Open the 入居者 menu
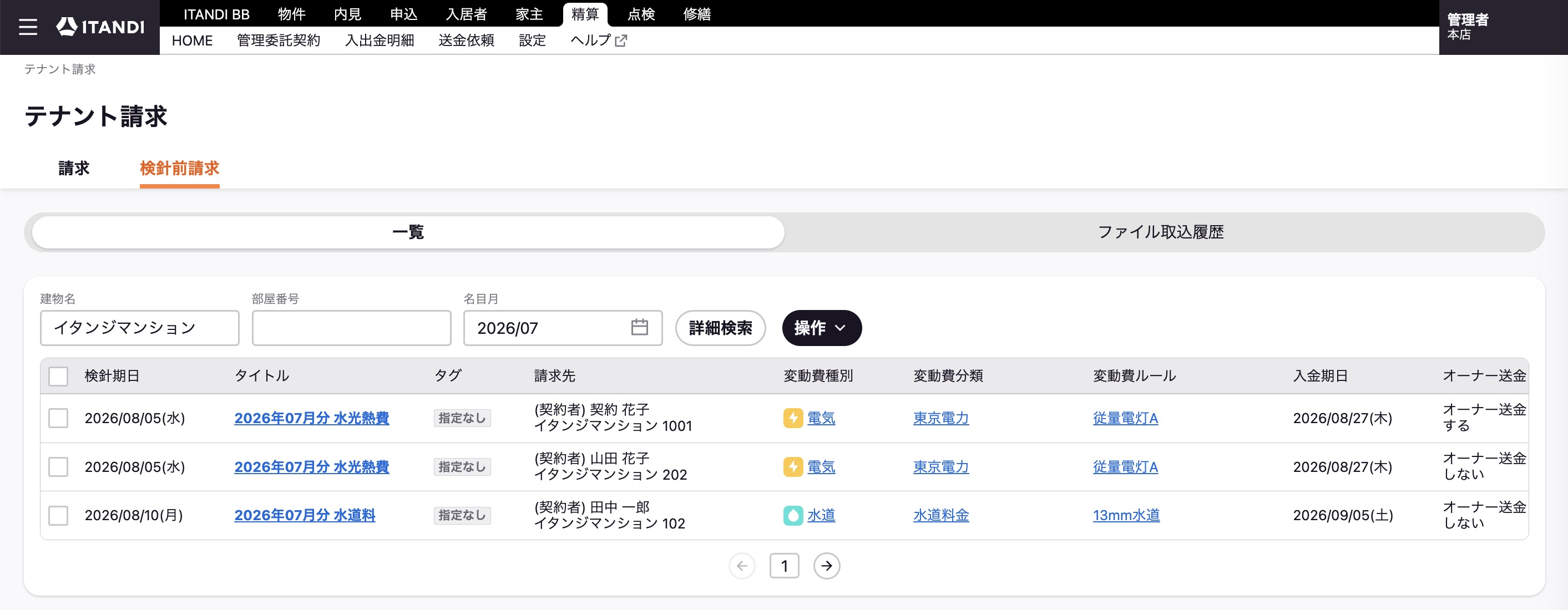This screenshot has height=610, width=1568. coord(466,14)
